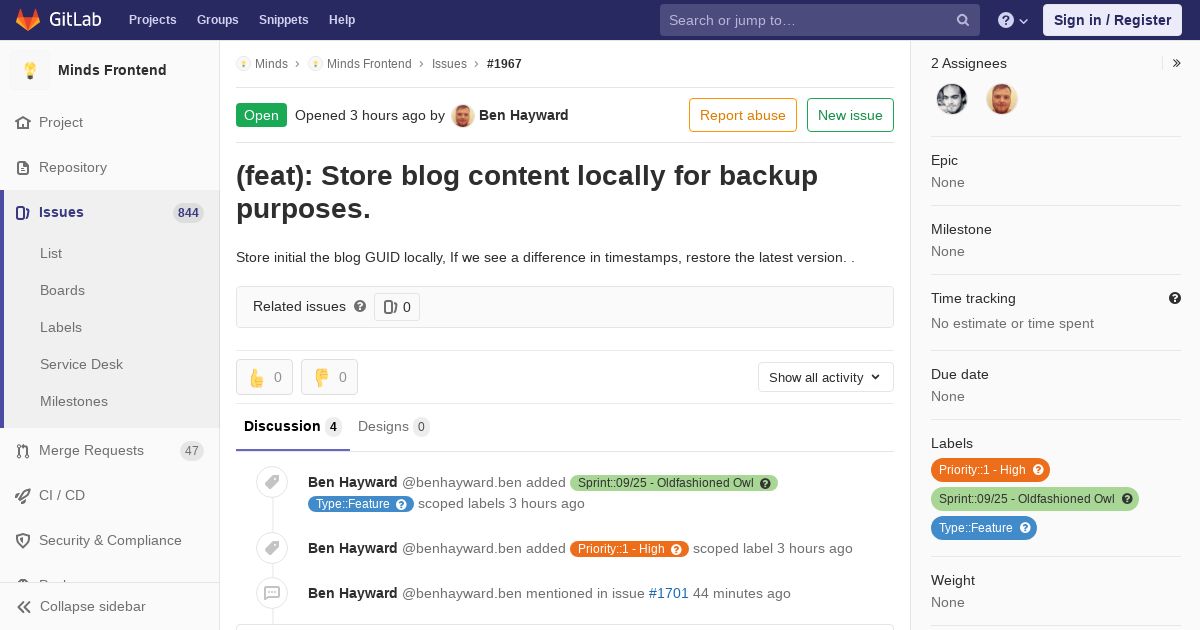The image size is (1200, 630).
Task: Click Sign in / Register button
Action: [x=1112, y=20]
